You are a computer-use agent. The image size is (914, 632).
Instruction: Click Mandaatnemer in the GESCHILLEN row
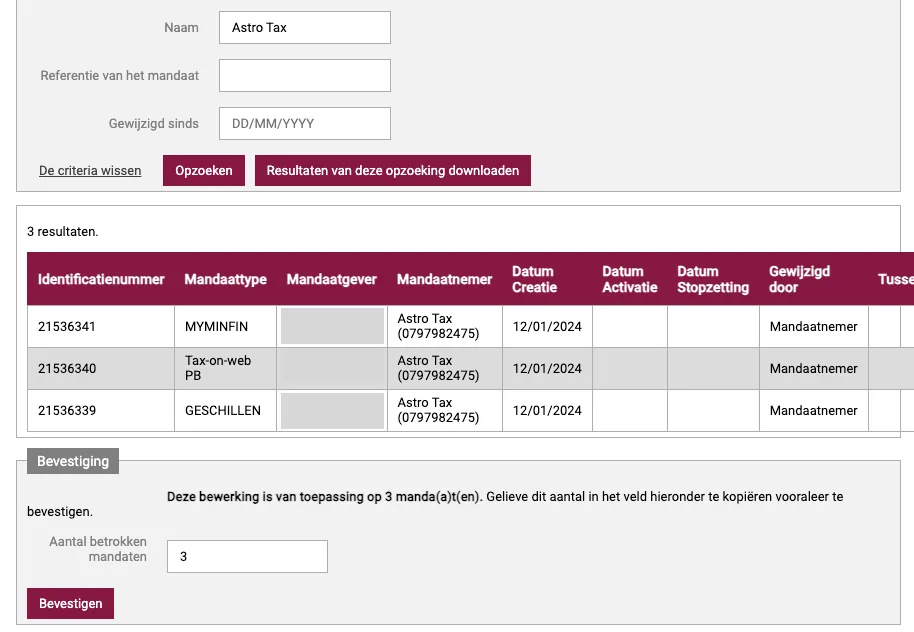[813, 410]
